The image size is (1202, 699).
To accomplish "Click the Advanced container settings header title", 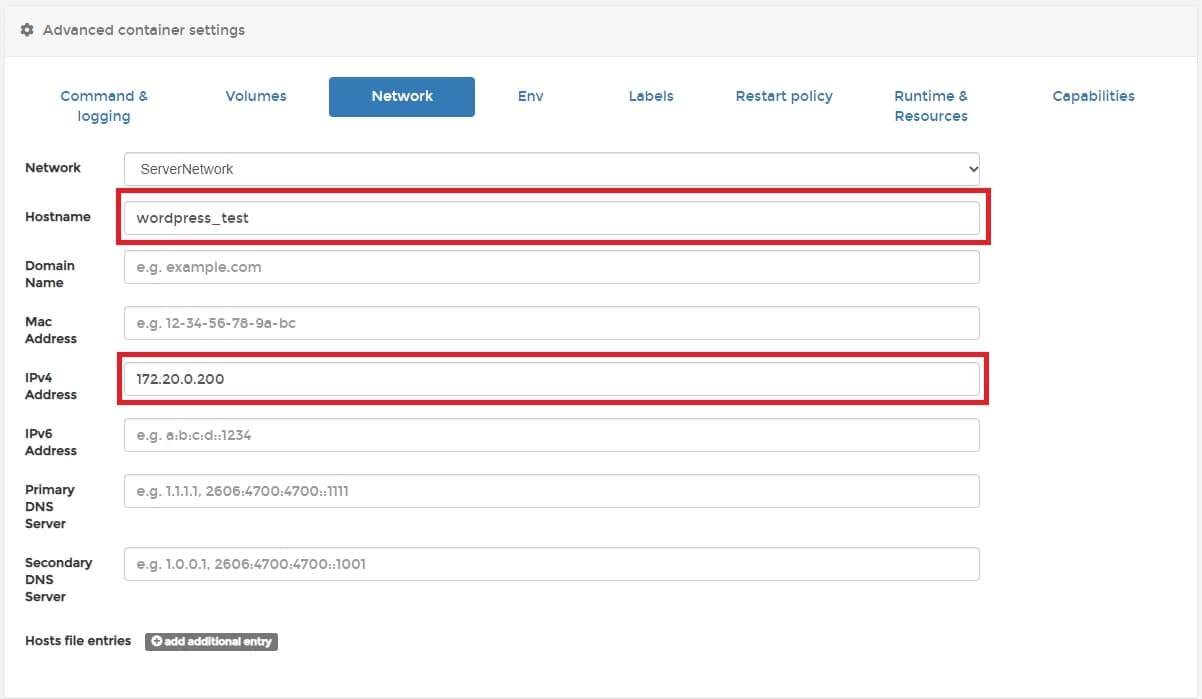I will 144,30.
